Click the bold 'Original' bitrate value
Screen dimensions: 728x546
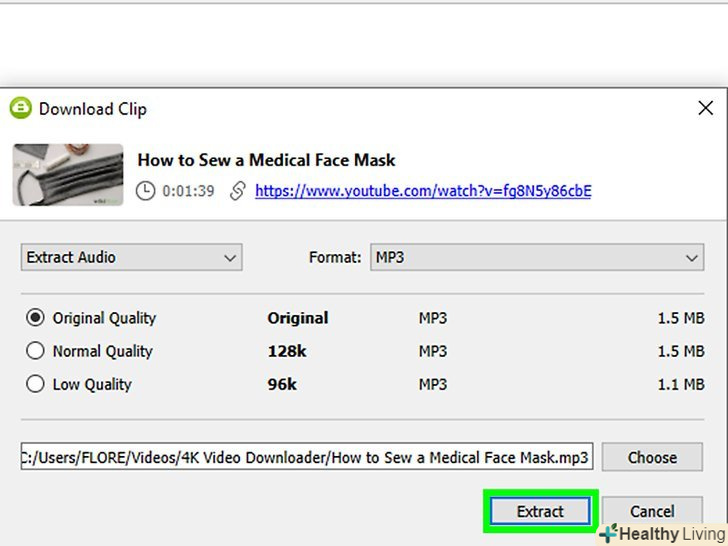[x=298, y=318]
